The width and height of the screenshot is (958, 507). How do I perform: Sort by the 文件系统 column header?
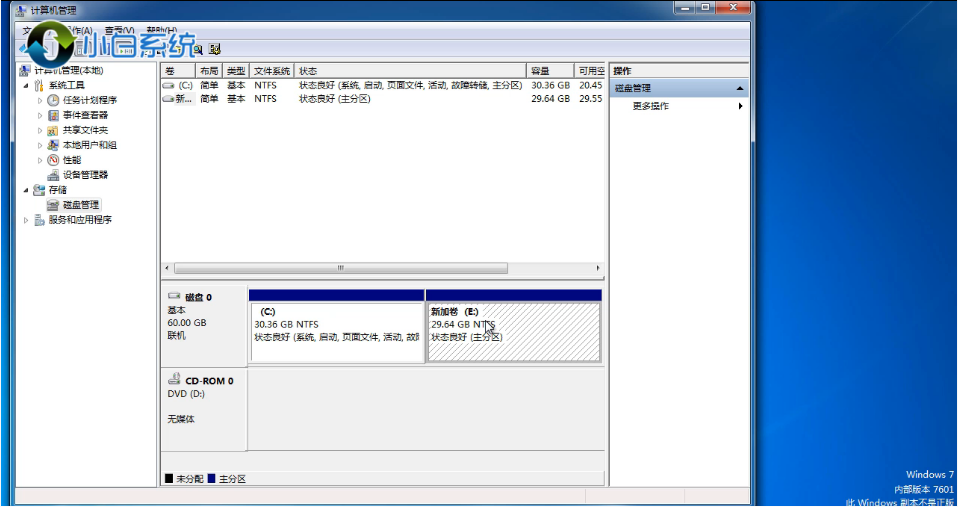click(272, 71)
